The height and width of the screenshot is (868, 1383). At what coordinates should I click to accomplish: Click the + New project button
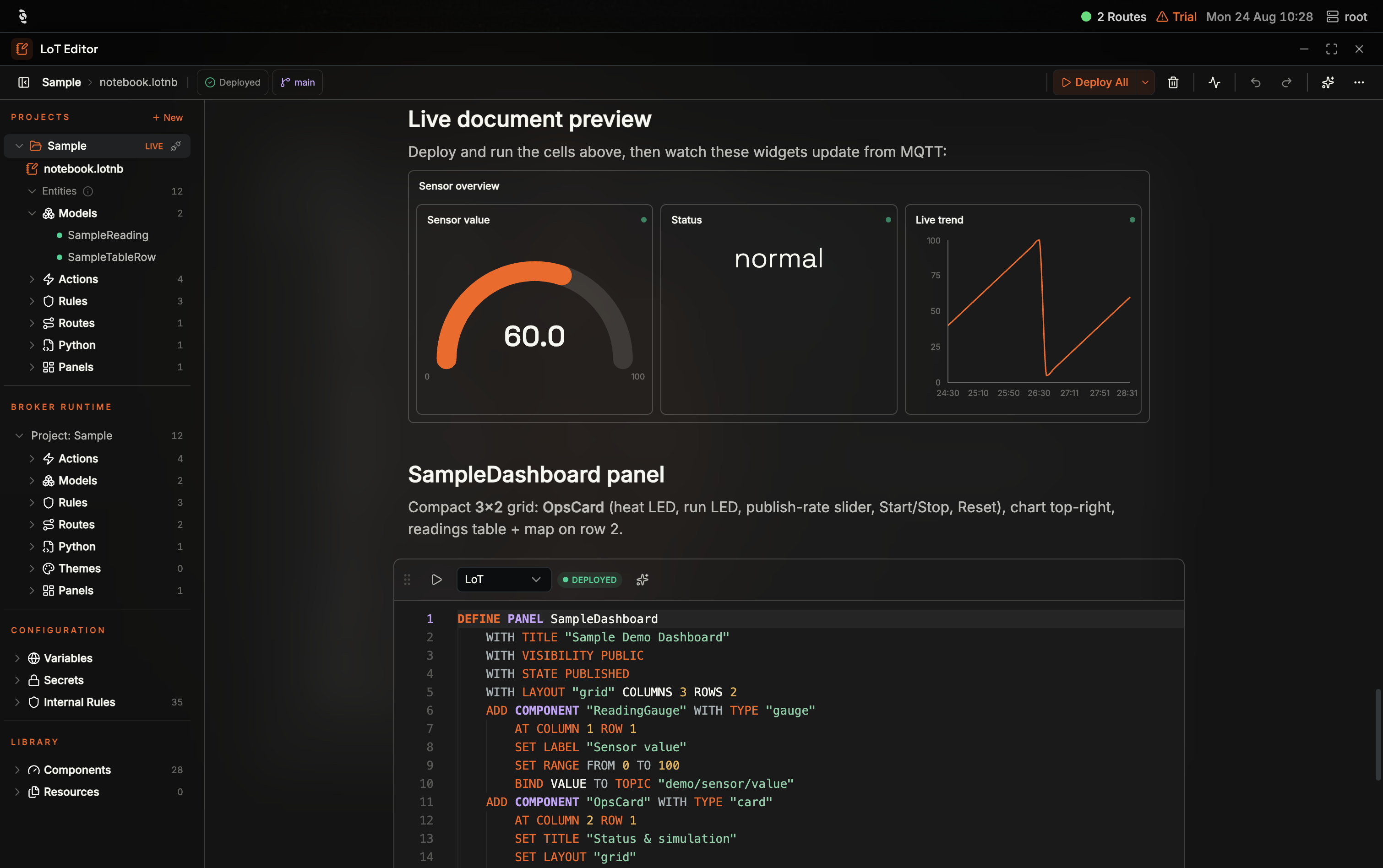168,117
